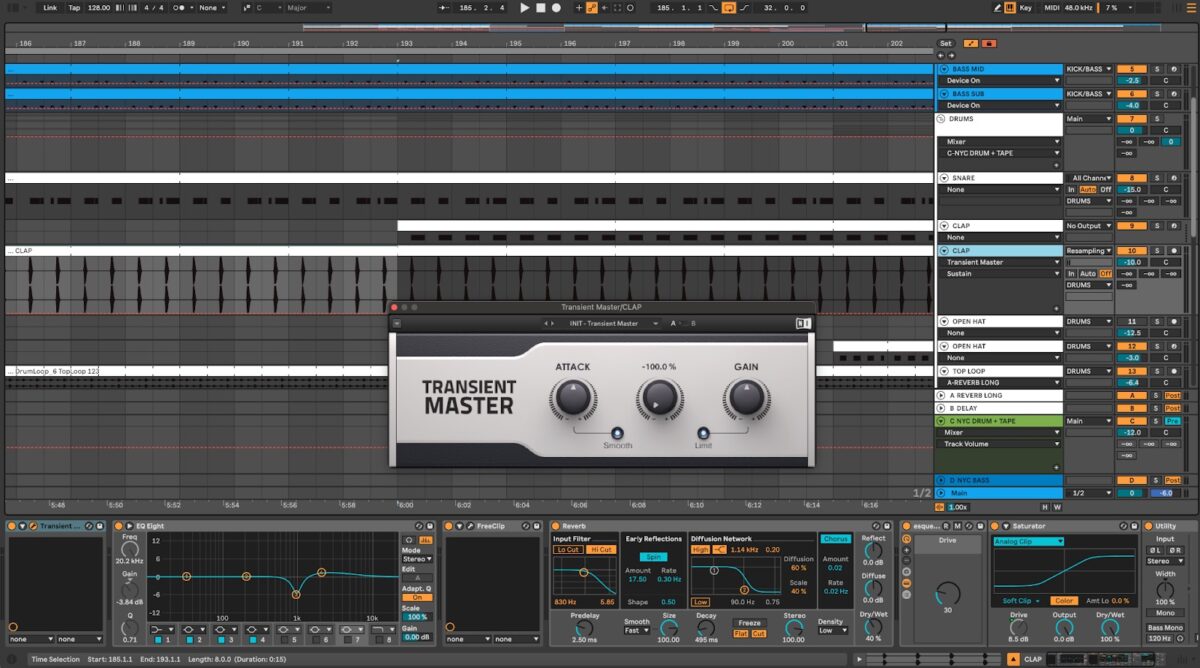
Task: Set CLAP monitor to Off
Action: click(1105, 273)
